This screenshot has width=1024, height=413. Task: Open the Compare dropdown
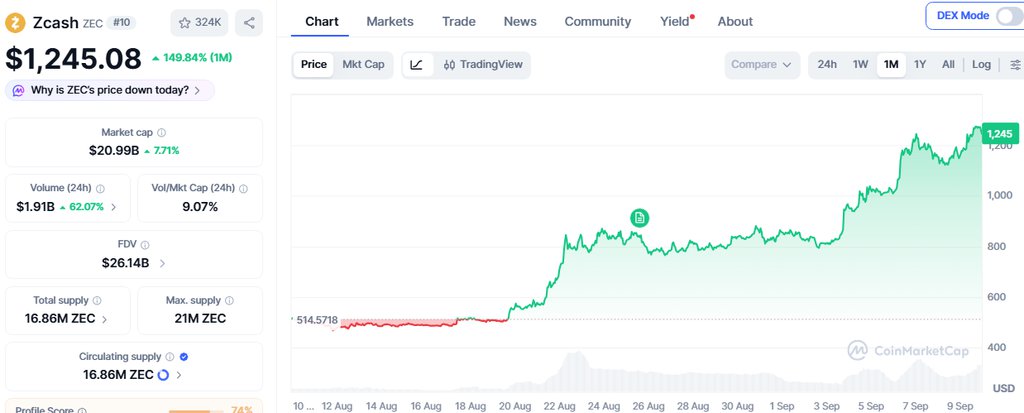761,65
